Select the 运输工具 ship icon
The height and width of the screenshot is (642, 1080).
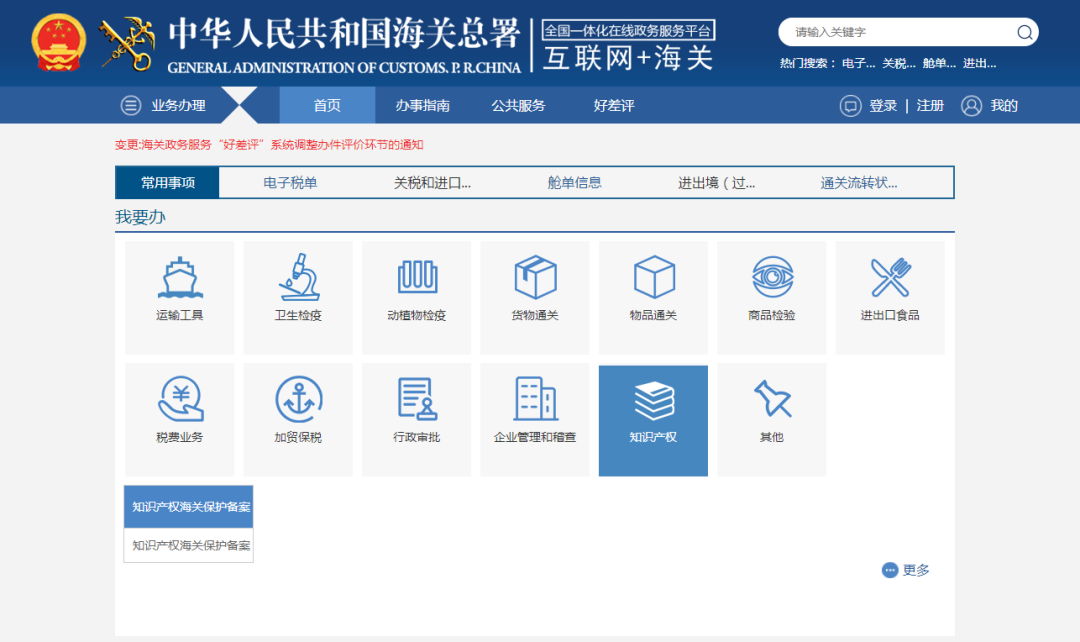point(179,283)
